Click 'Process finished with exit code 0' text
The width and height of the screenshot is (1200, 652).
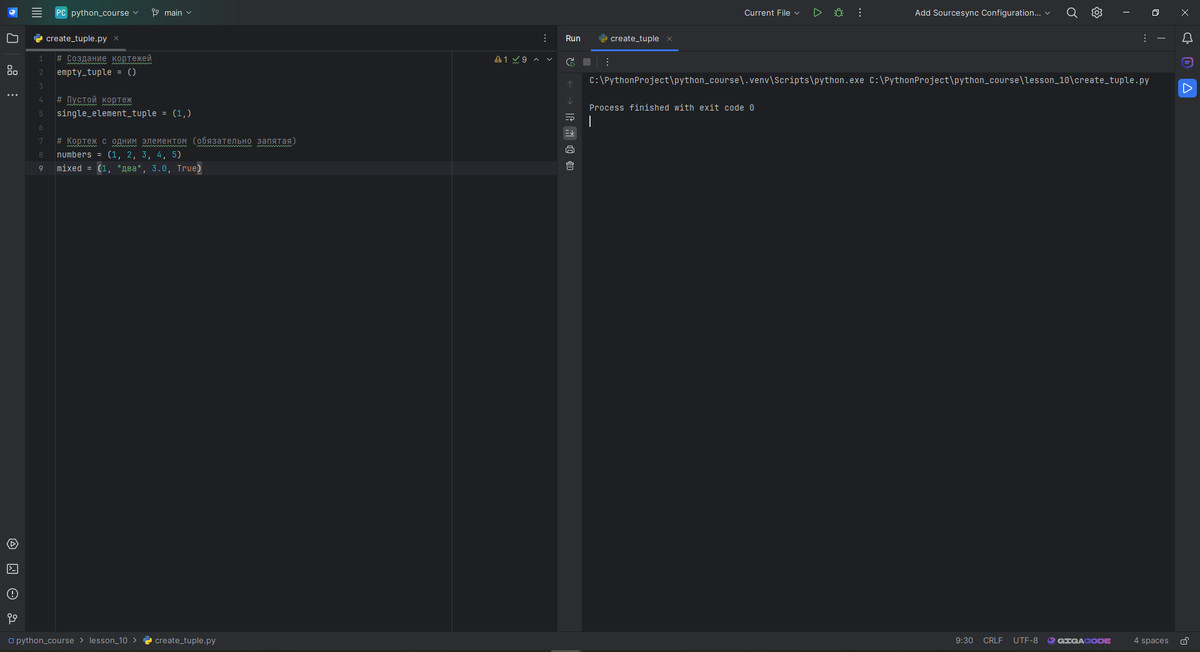(x=671, y=107)
